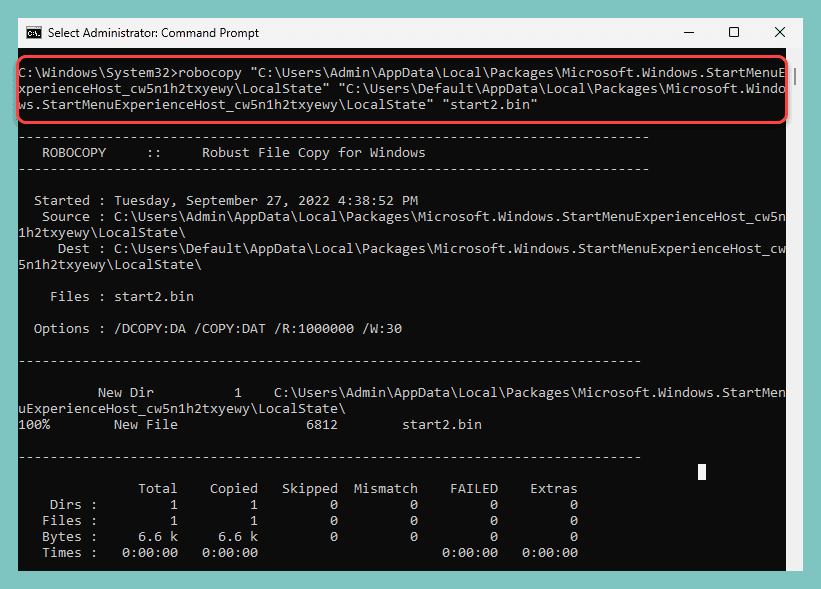821x589 pixels.
Task: Click the vertical scrollbar thumb
Action: click(795, 76)
